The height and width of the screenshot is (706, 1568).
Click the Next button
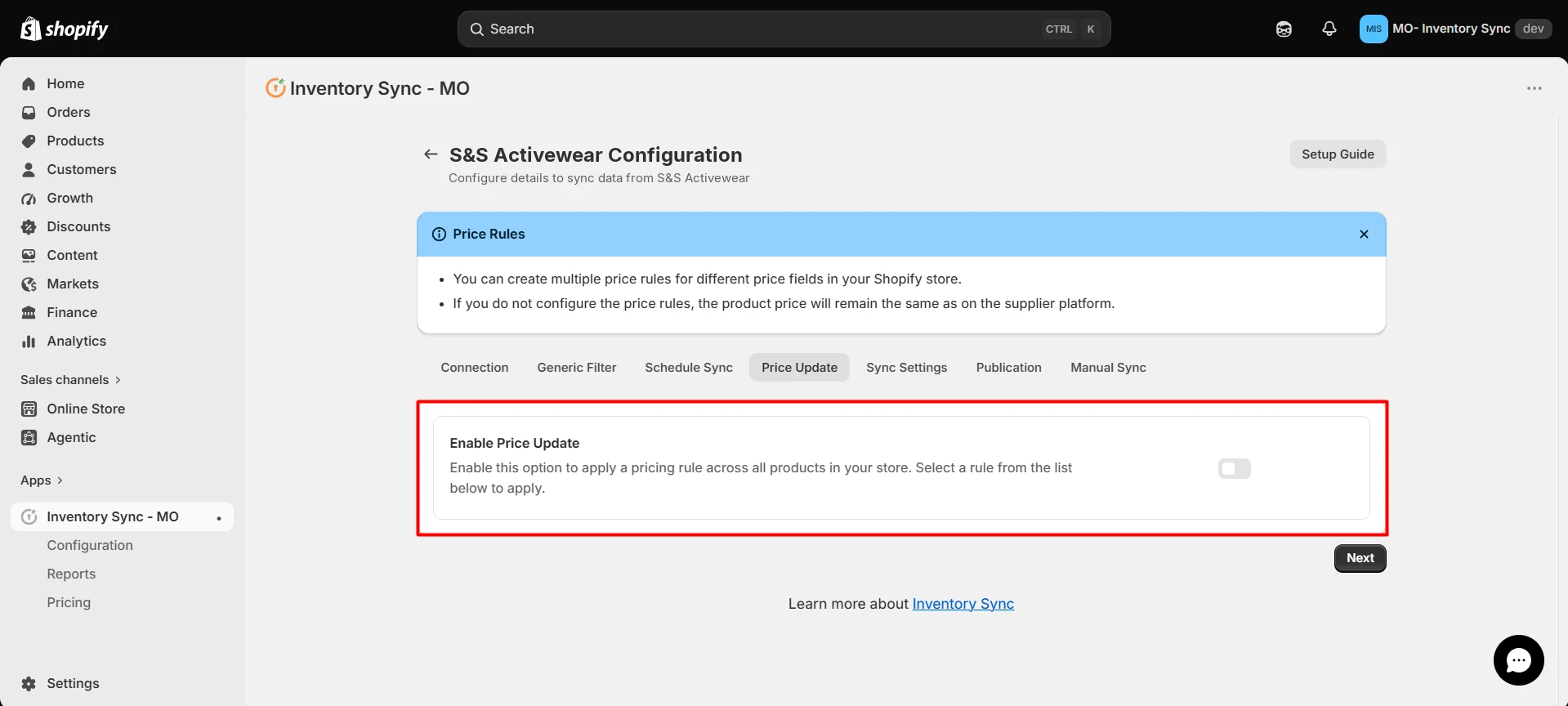(x=1360, y=558)
